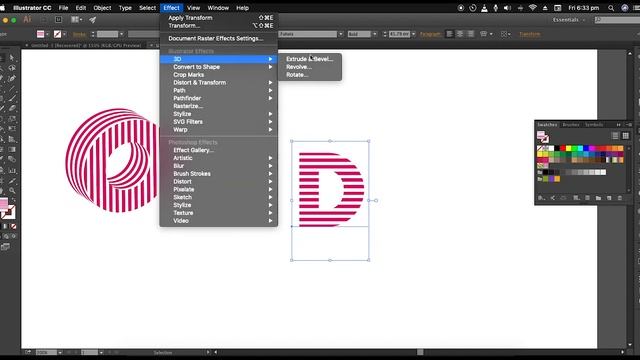The image size is (640, 360).
Task: Click the Show Swatch Kinds menu icon
Action: coord(576,198)
